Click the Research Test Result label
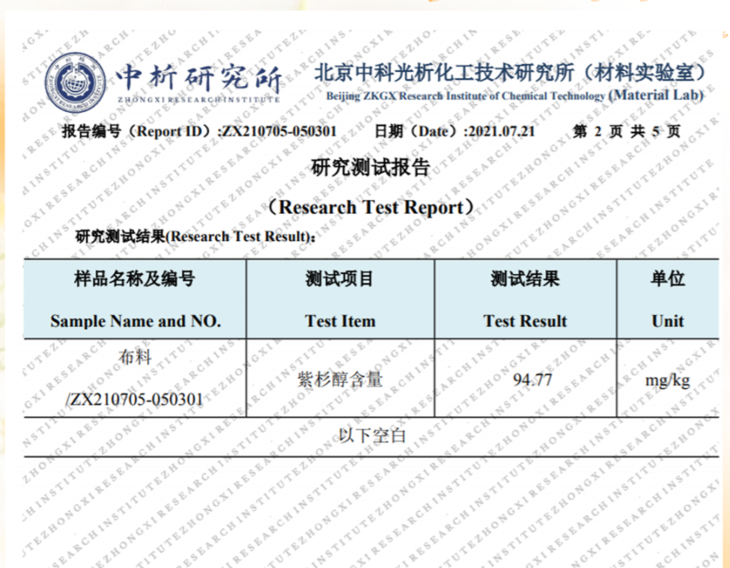 pos(196,237)
